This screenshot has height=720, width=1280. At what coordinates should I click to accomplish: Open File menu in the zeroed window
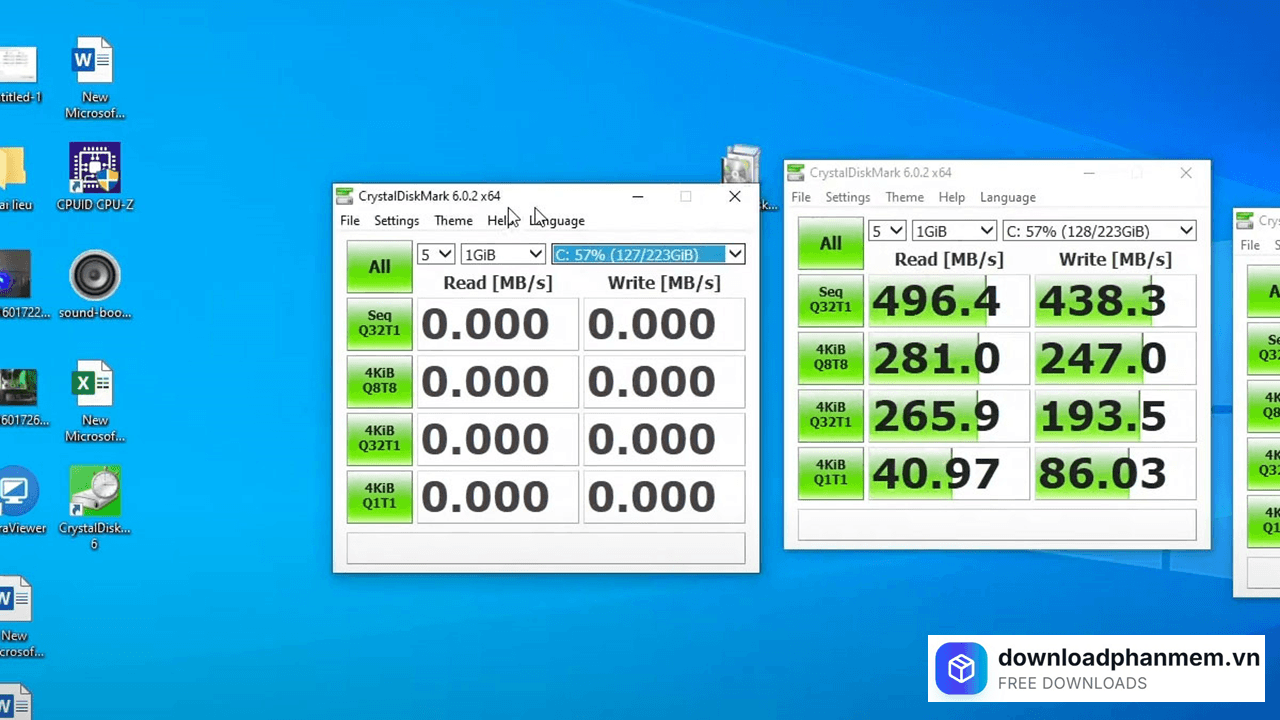(x=350, y=221)
